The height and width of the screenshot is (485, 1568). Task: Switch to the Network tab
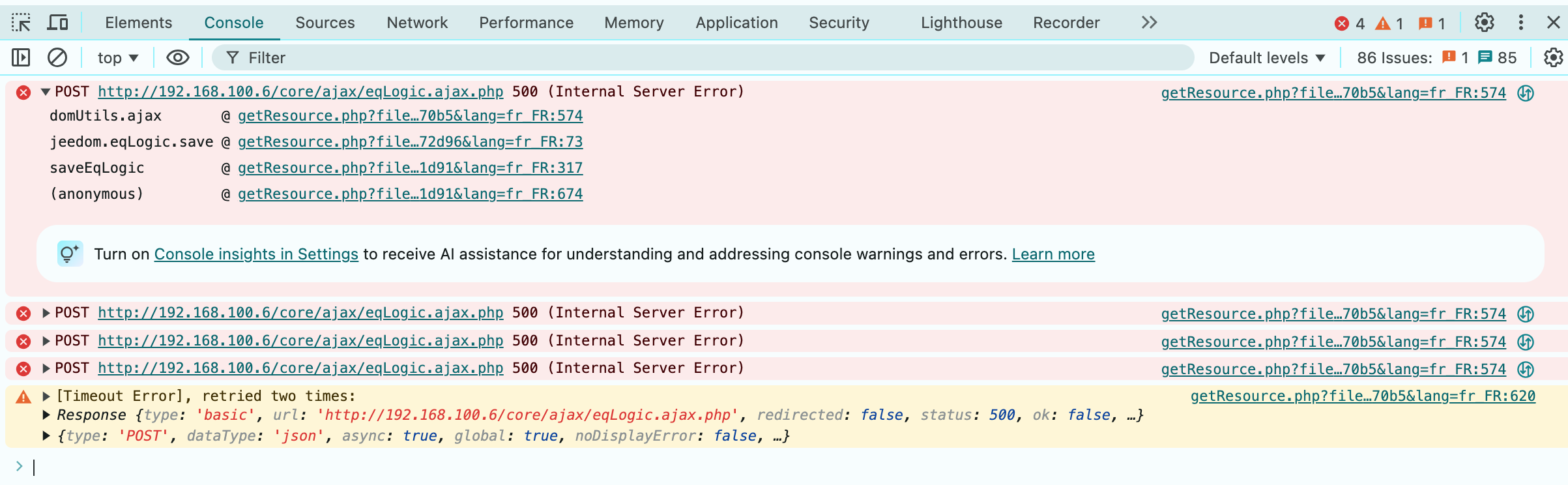(416, 23)
